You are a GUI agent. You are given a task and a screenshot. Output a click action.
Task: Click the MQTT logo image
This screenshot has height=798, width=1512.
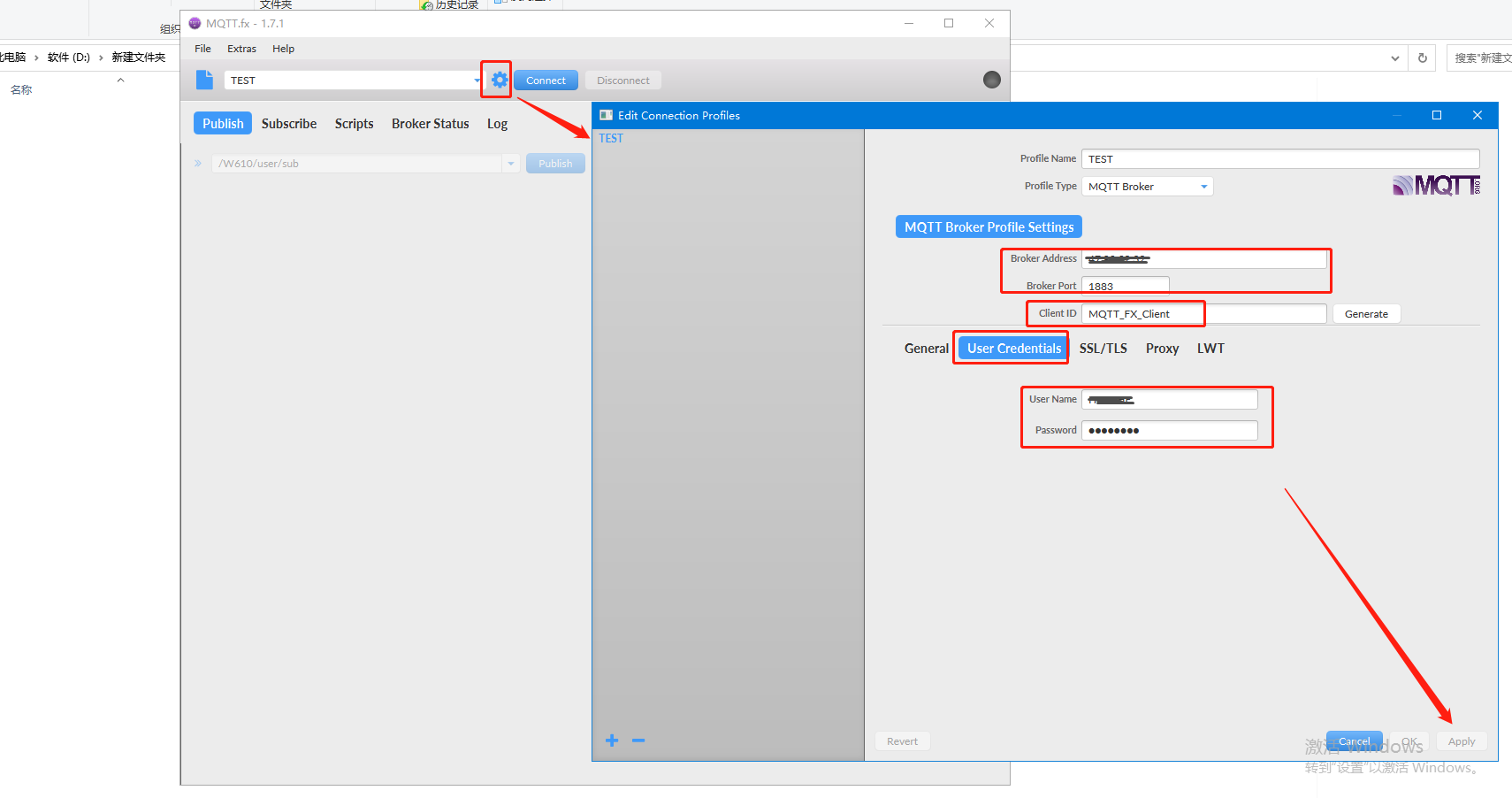coord(1436,185)
